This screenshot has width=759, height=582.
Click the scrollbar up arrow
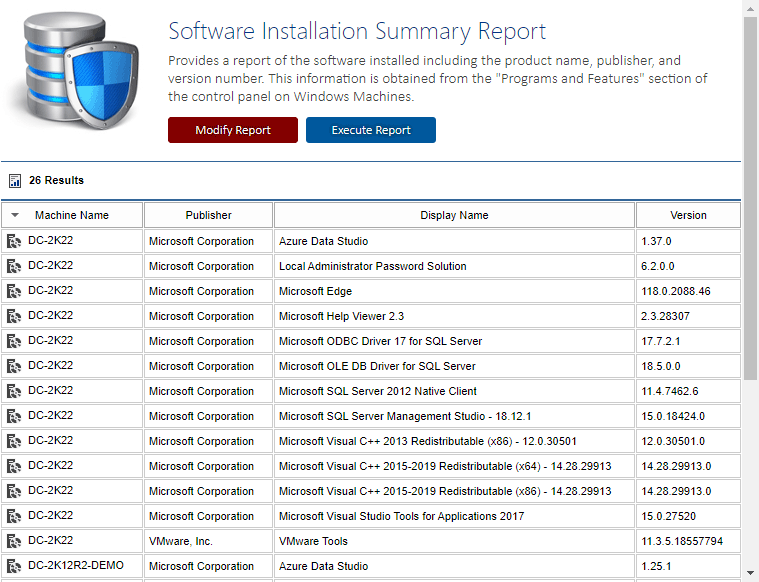pos(750,8)
